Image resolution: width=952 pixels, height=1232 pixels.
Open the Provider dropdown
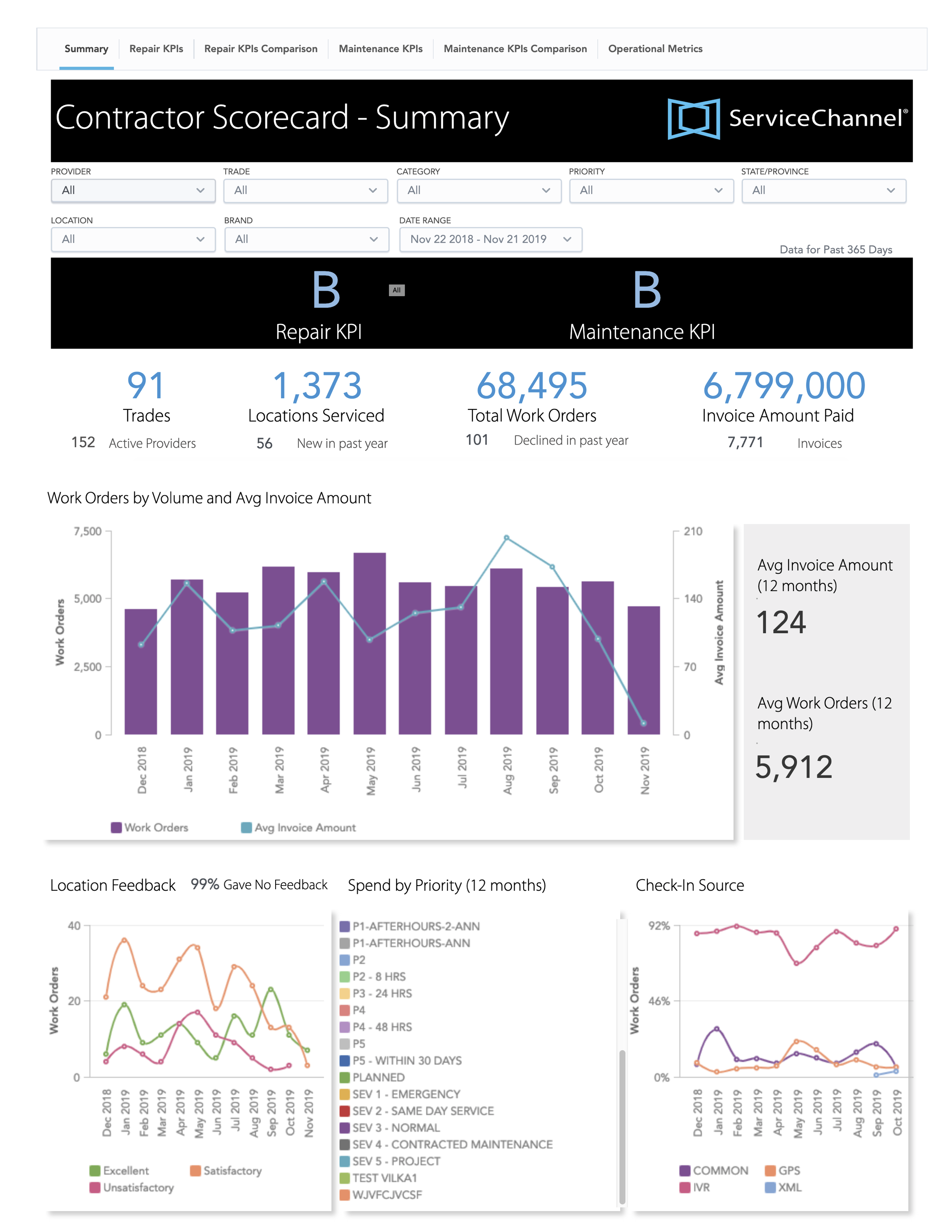click(133, 191)
